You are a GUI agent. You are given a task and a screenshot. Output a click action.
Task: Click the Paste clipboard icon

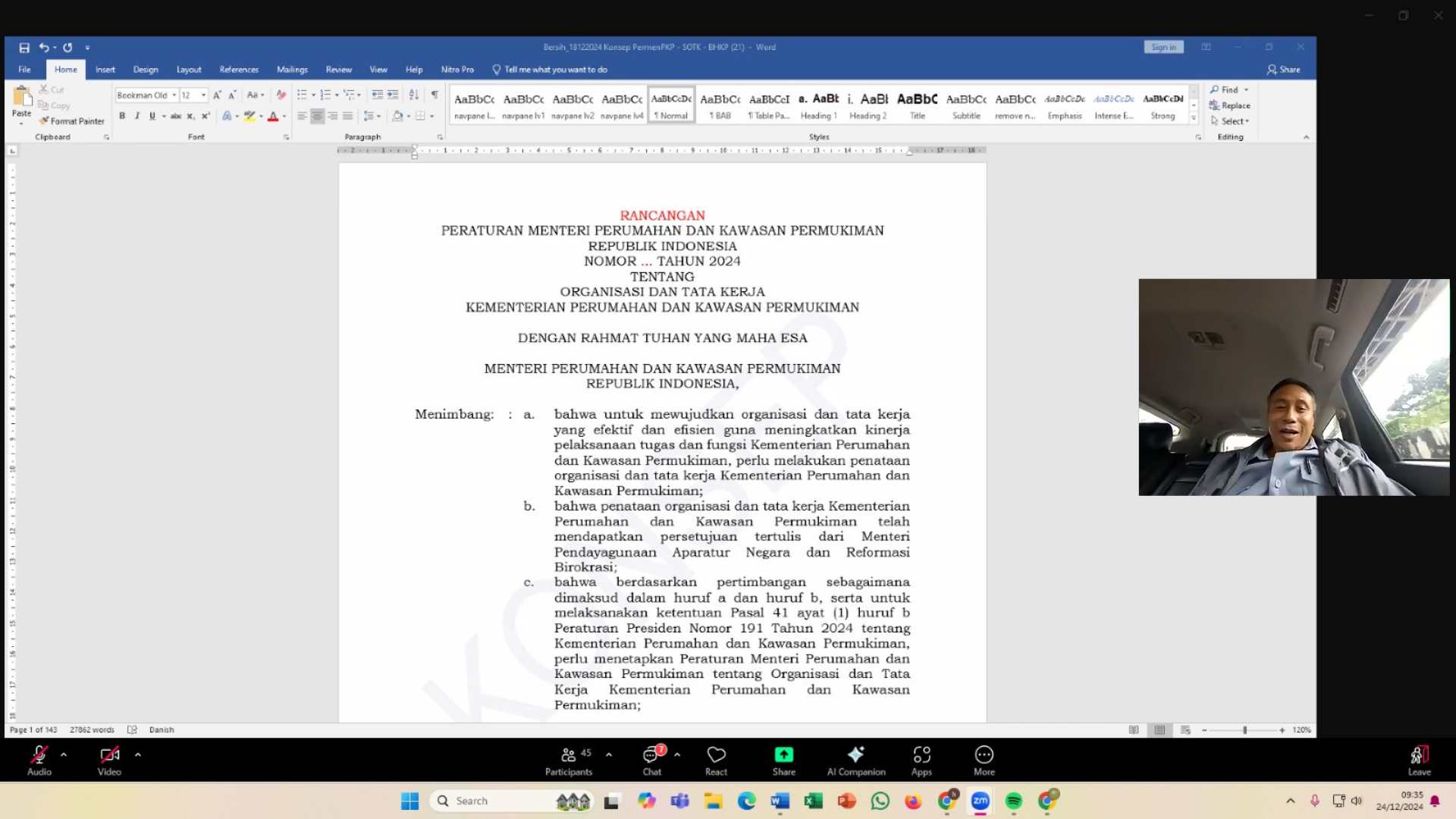pyautogui.click(x=22, y=96)
